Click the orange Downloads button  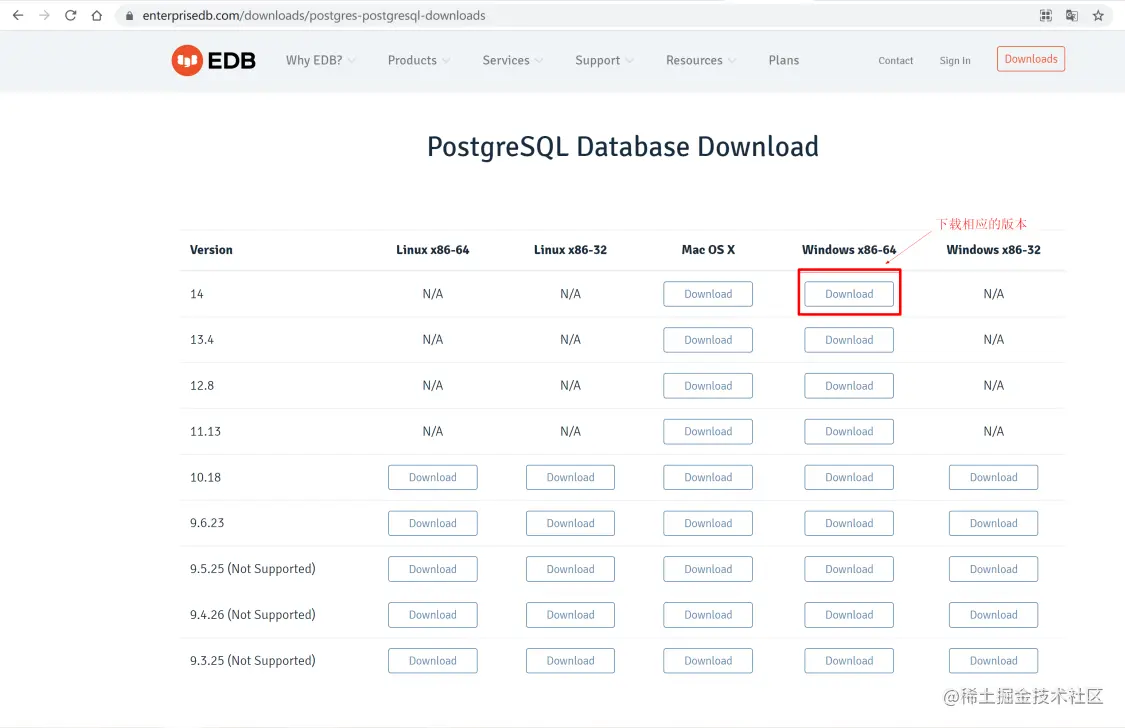click(x=1030, y=59)
